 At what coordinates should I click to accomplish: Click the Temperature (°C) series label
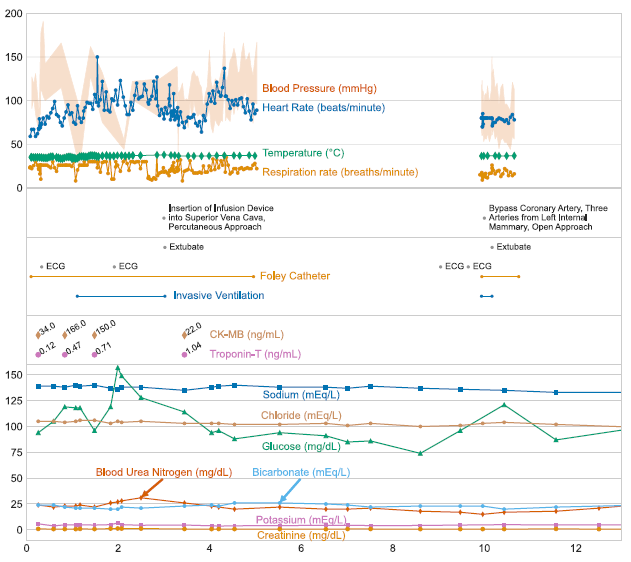[303, 153]
